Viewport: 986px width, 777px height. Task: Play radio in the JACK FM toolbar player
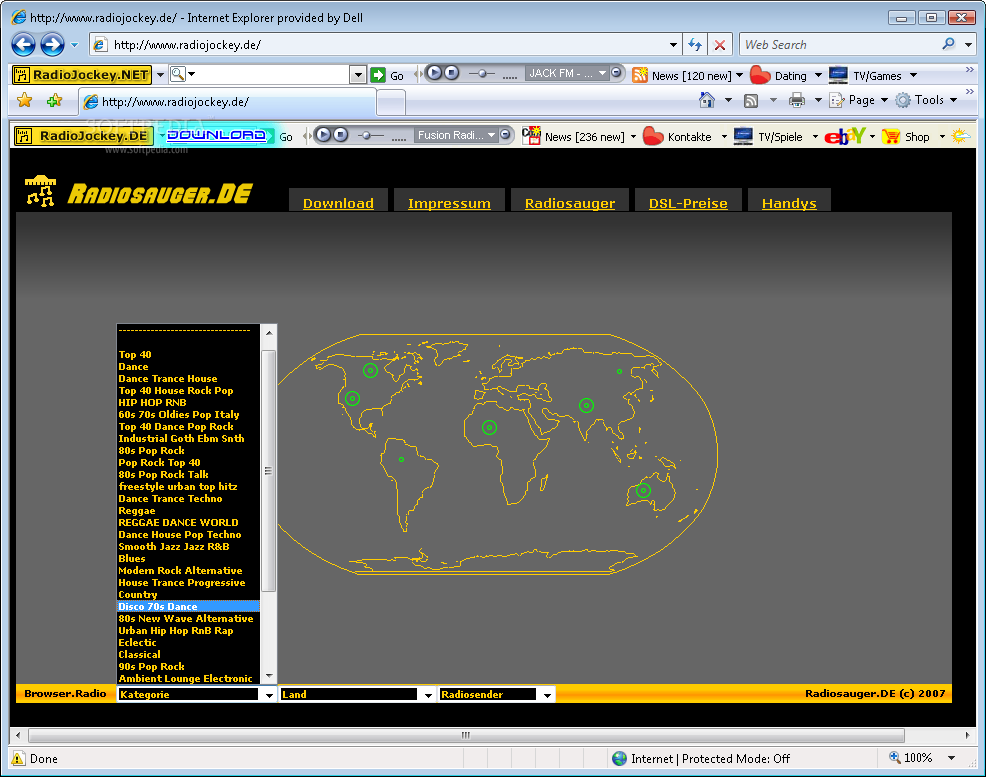(434, 73)
